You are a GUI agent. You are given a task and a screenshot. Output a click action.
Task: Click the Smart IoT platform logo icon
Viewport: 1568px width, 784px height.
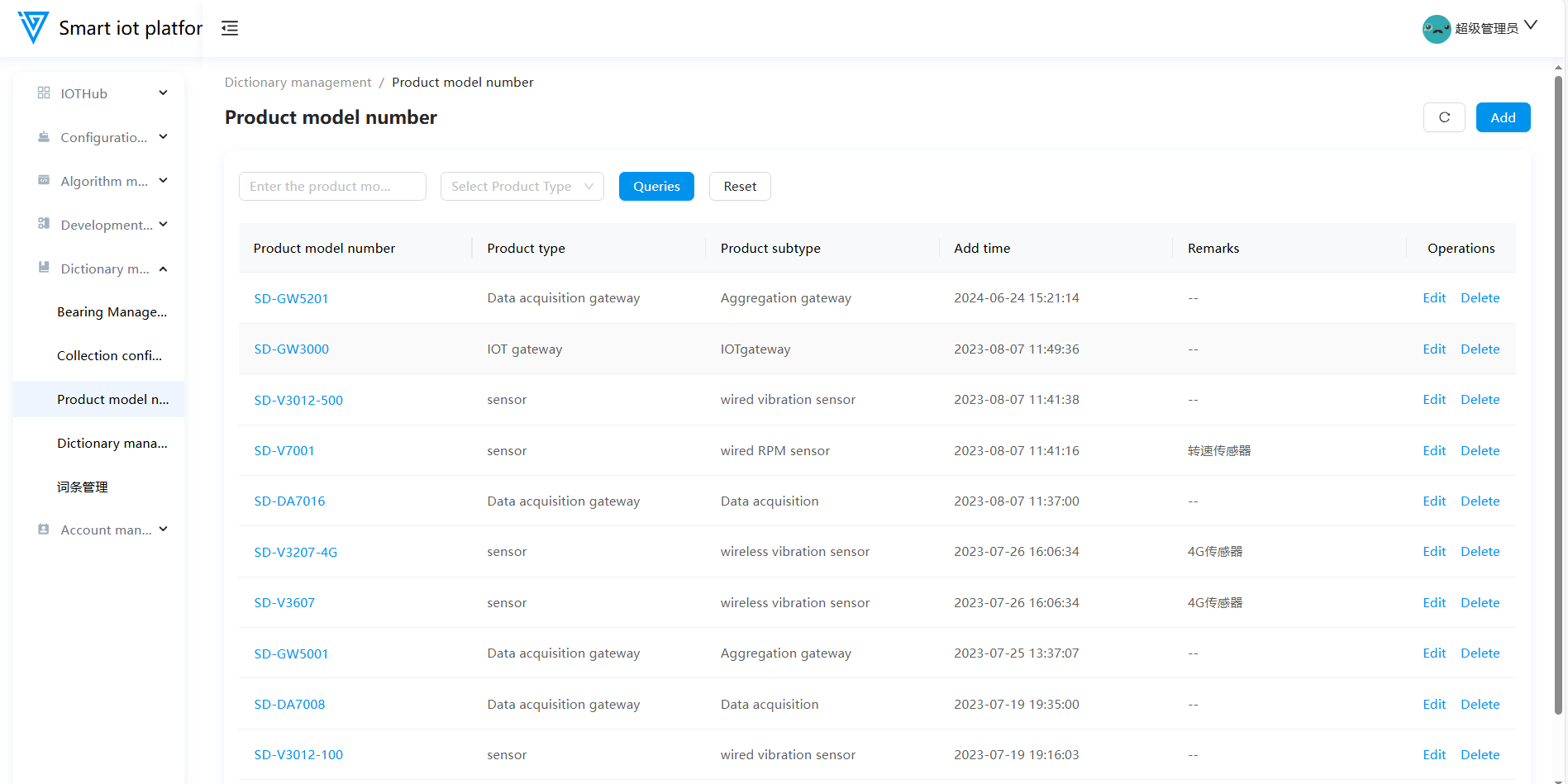point(33,27)
